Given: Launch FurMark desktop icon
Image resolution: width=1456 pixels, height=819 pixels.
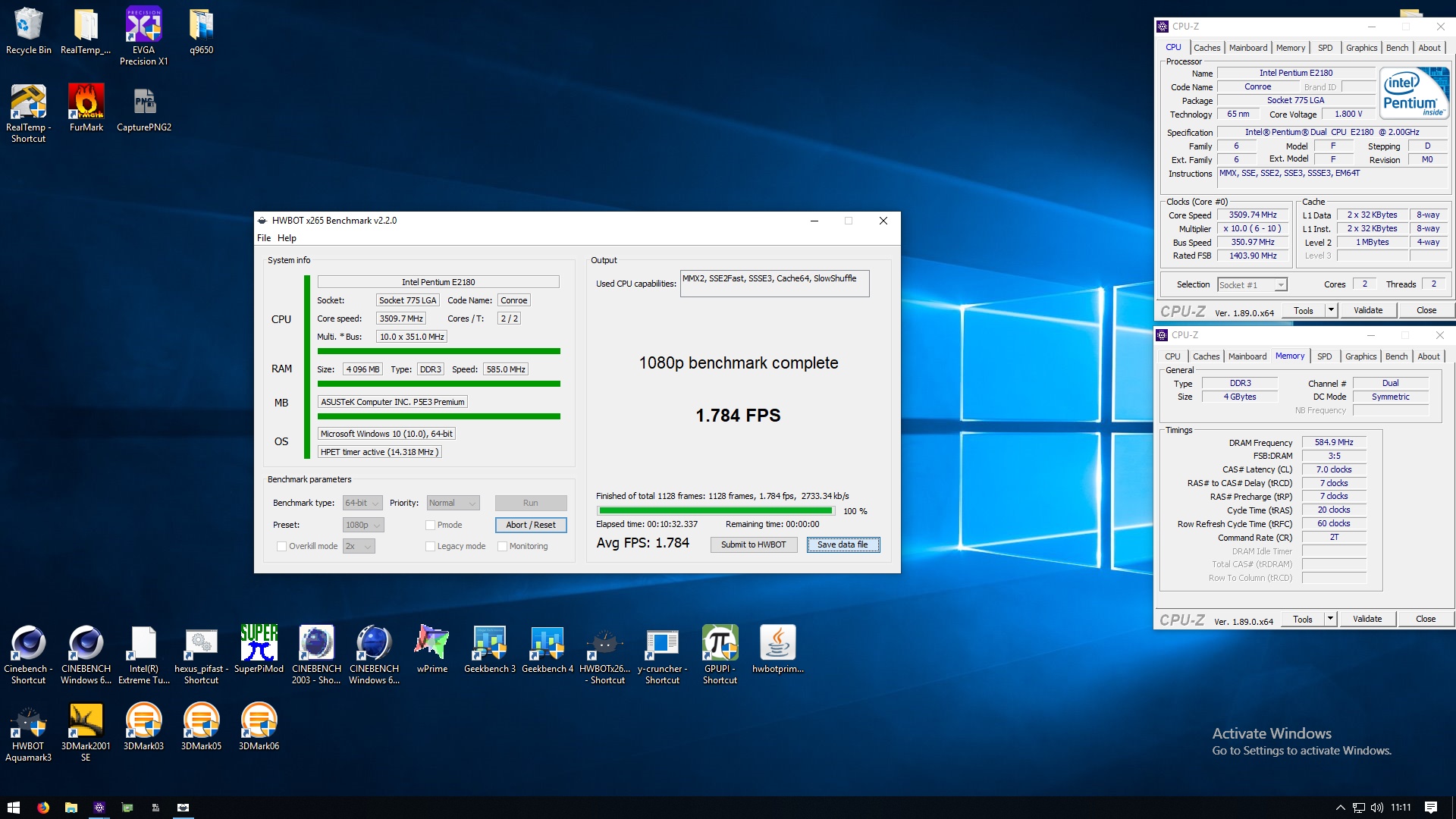Looking at the screenshot, I should tap(86, 108).
